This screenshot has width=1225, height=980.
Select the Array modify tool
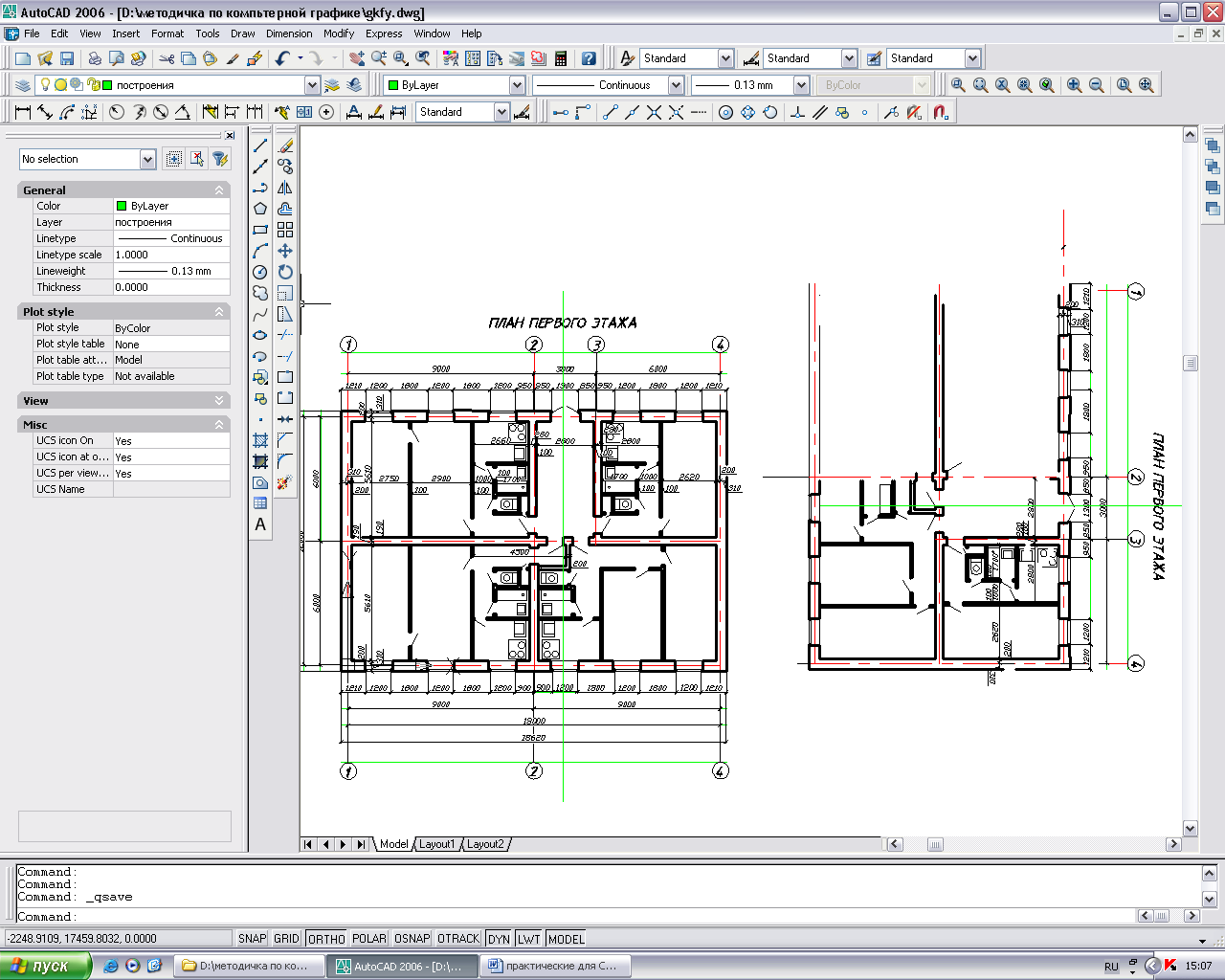[285, 230]
